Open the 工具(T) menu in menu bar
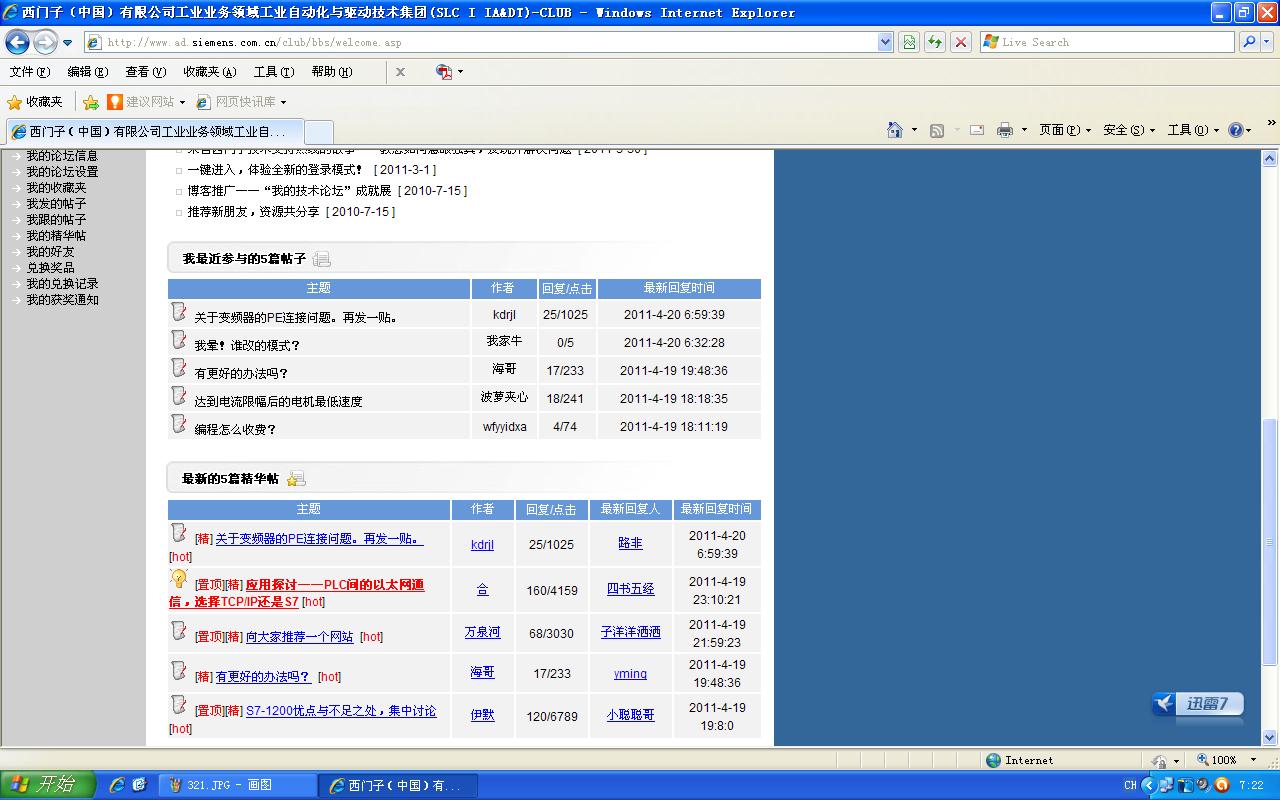This screenshot has height=800, width=1280. 274,72
